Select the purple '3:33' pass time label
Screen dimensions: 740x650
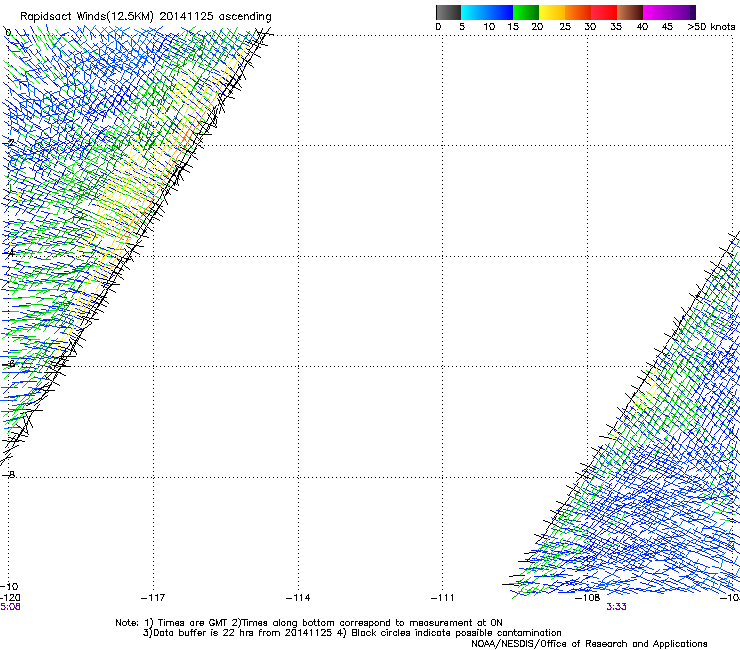tap(616, 607)
